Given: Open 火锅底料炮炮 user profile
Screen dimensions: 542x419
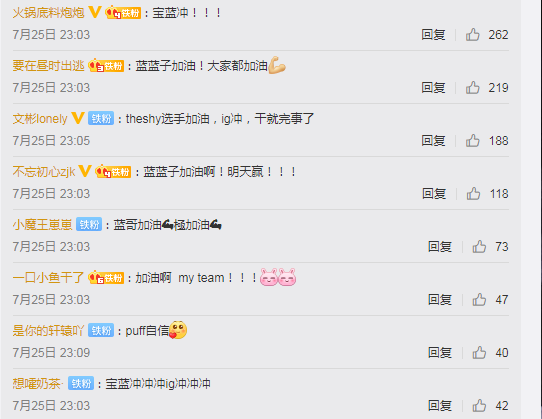Looking at the screenshot, I should point(48,13).
